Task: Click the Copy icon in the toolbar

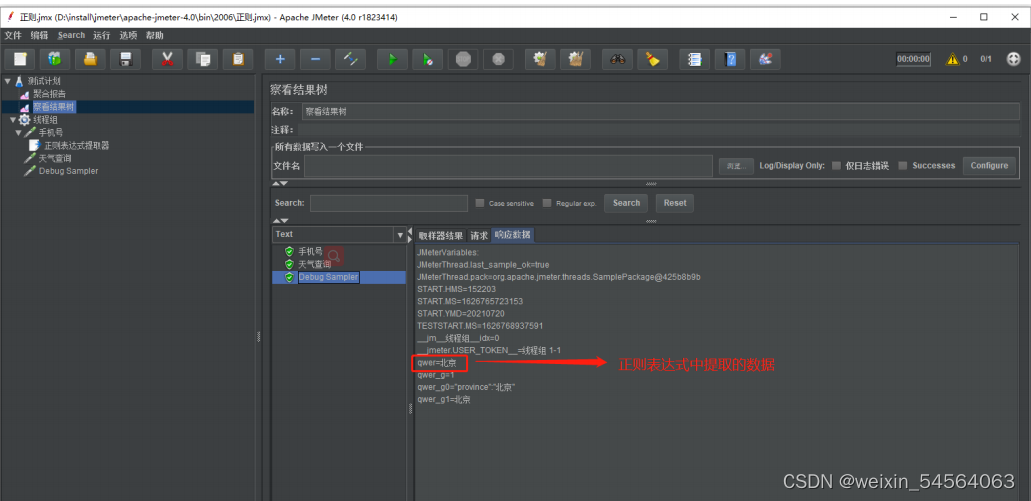Action: (x=203, y=59)
